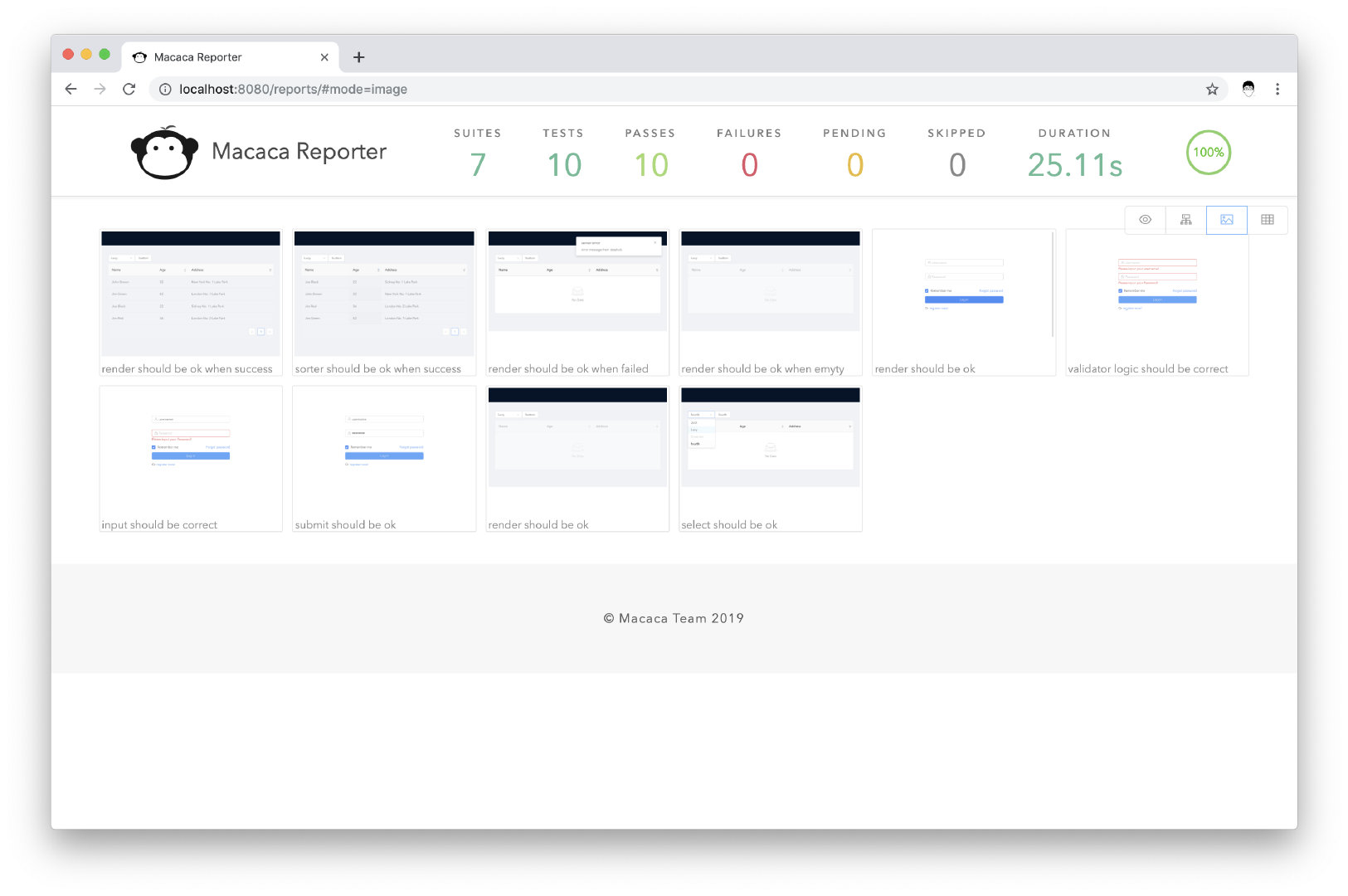Click the 100% pass rate circle
The image size is (1348, 896).
(1208, 153)
